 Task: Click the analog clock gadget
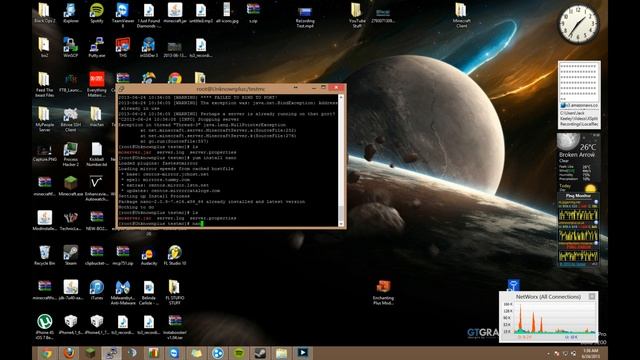pos(578,24)
